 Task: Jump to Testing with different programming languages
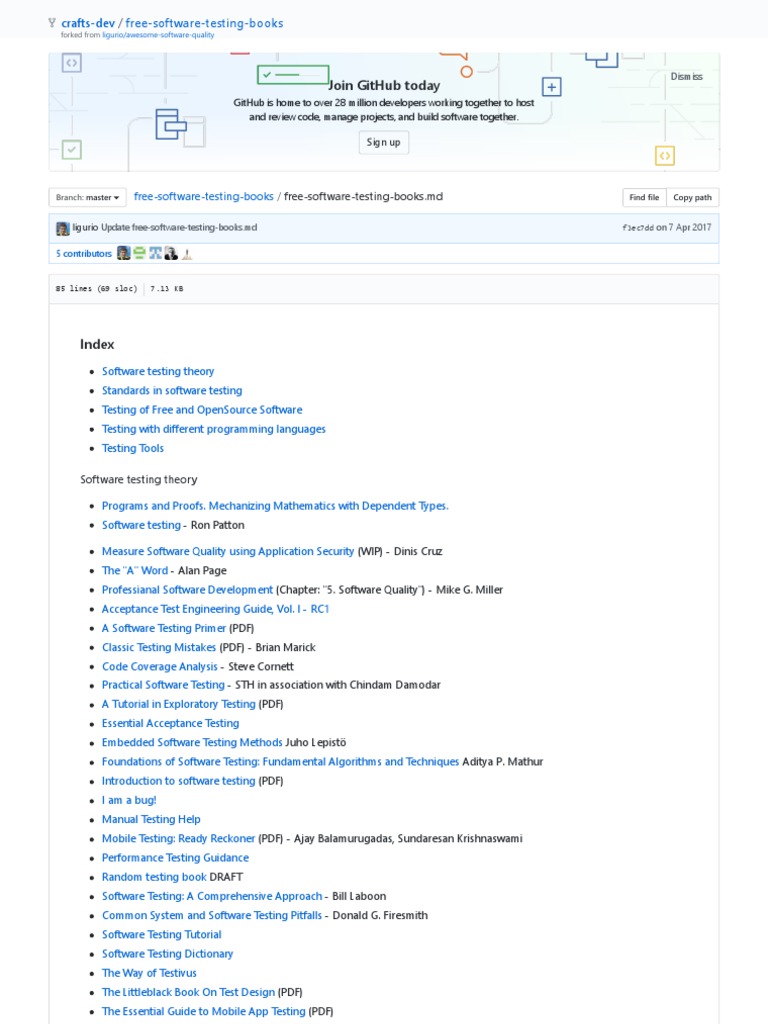click(x=214, y=429)
